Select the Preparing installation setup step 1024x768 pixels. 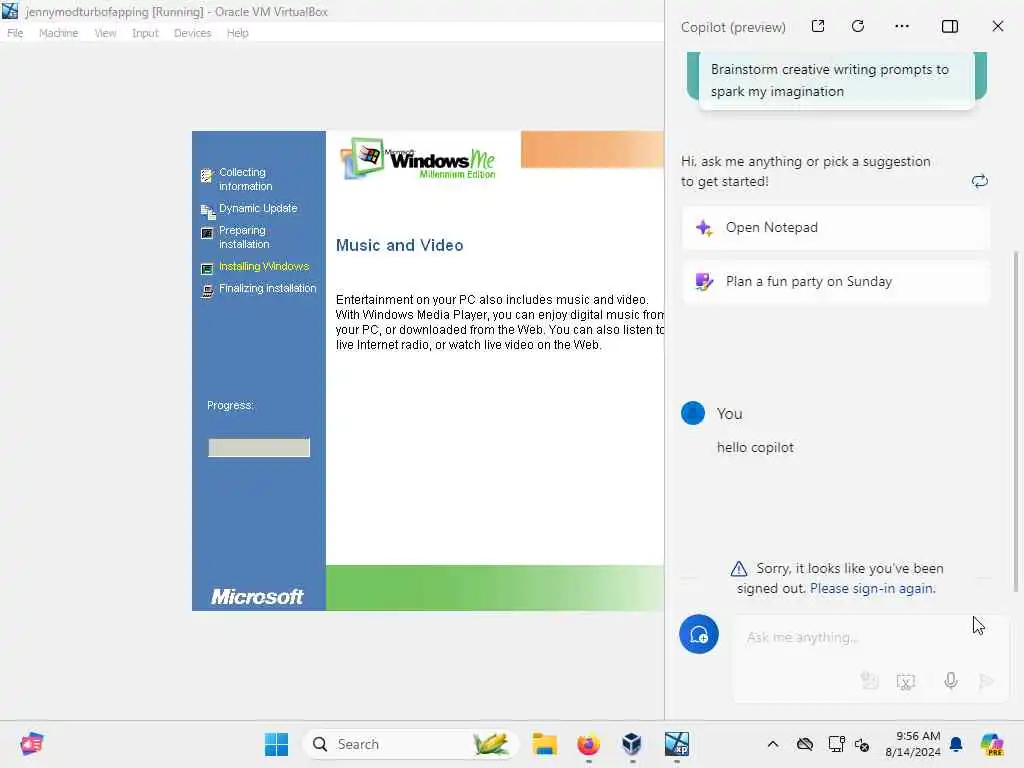(x=235, y=237)
